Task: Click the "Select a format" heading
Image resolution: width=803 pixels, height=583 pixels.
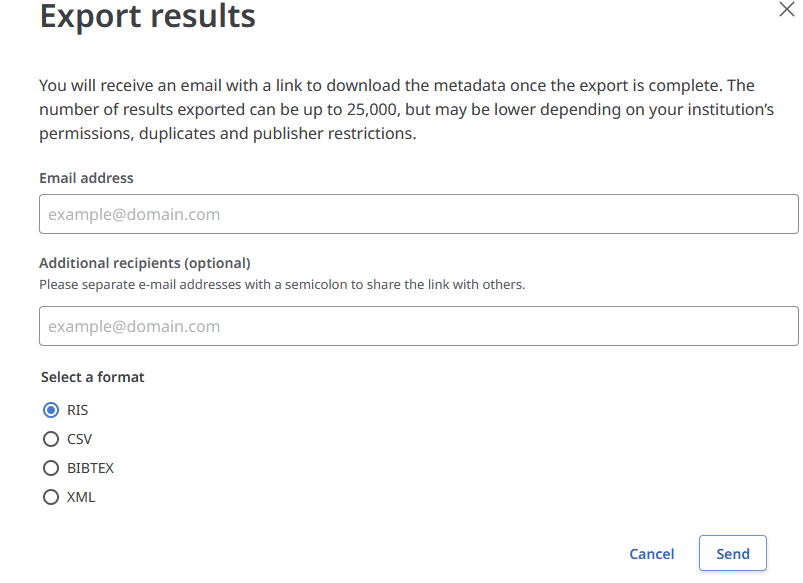Action: tap(93, 377)
